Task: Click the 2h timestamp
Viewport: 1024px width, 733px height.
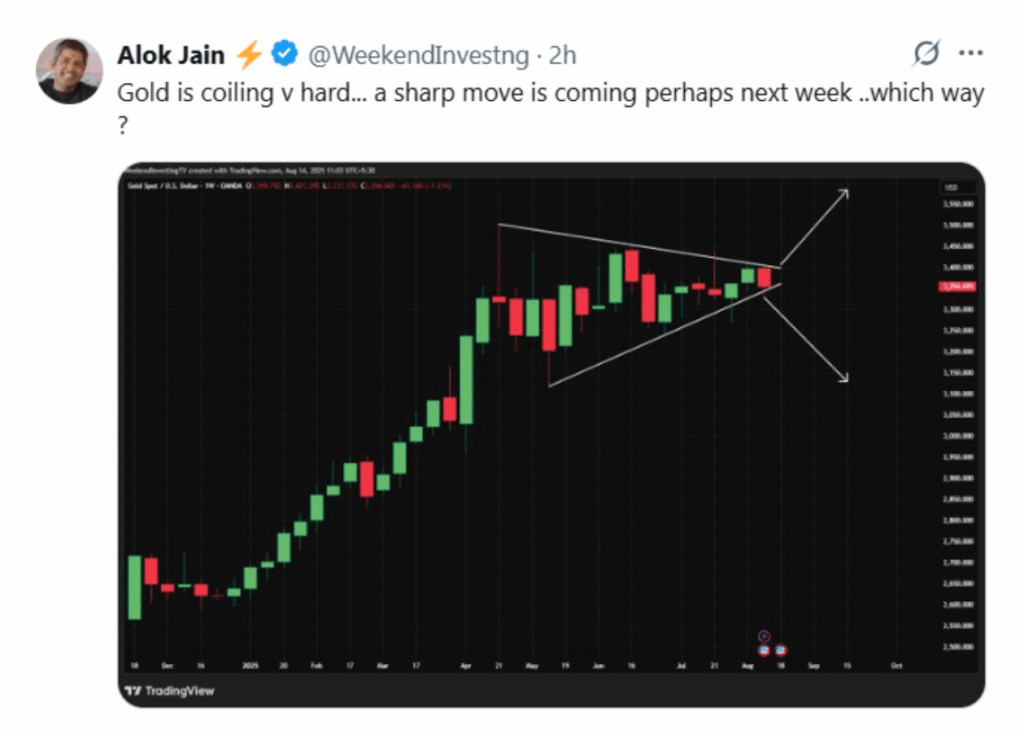Action: [562, 56]
